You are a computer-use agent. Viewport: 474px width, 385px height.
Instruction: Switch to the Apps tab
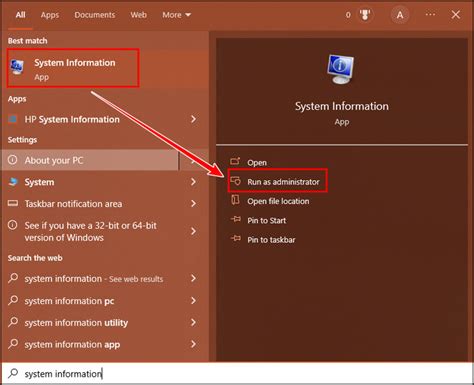[50, 15]
